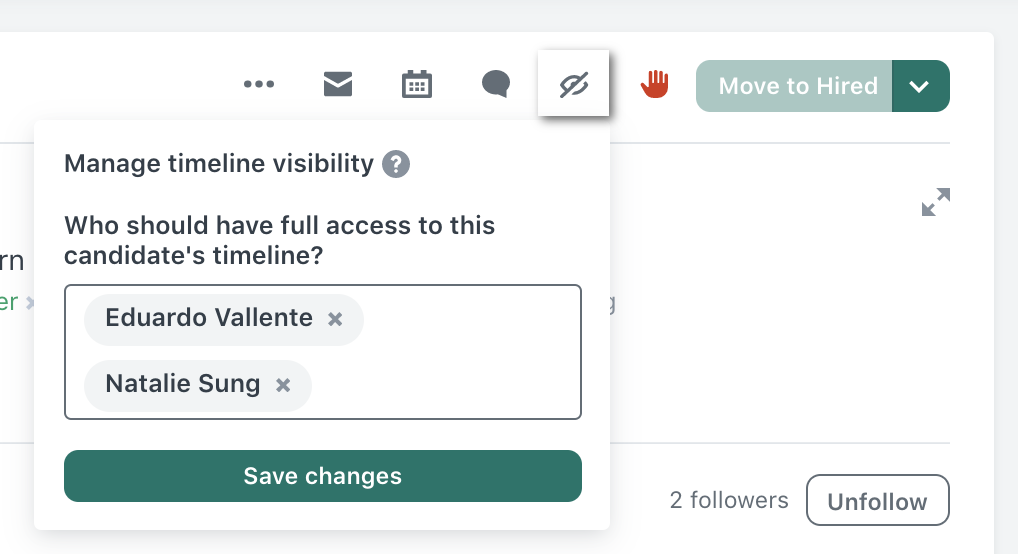Image resolution: width=1018 pixels, height=554 pixels.
Task: Click the envelope email candidate icon
Action: click(338, 84)
